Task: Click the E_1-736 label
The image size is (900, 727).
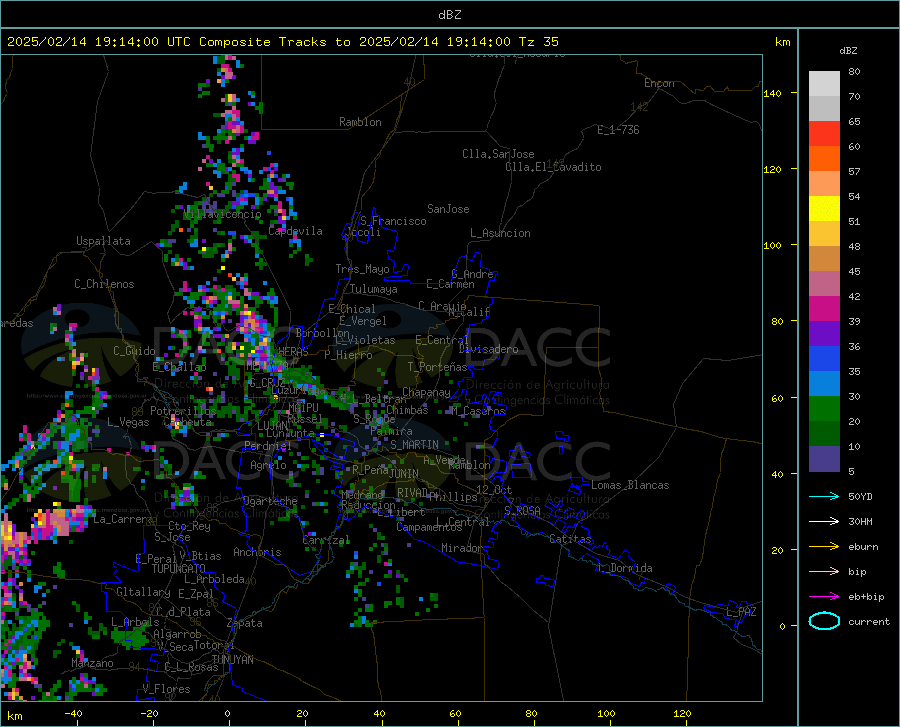Action: pyautogui.click(x=618, y=130)
